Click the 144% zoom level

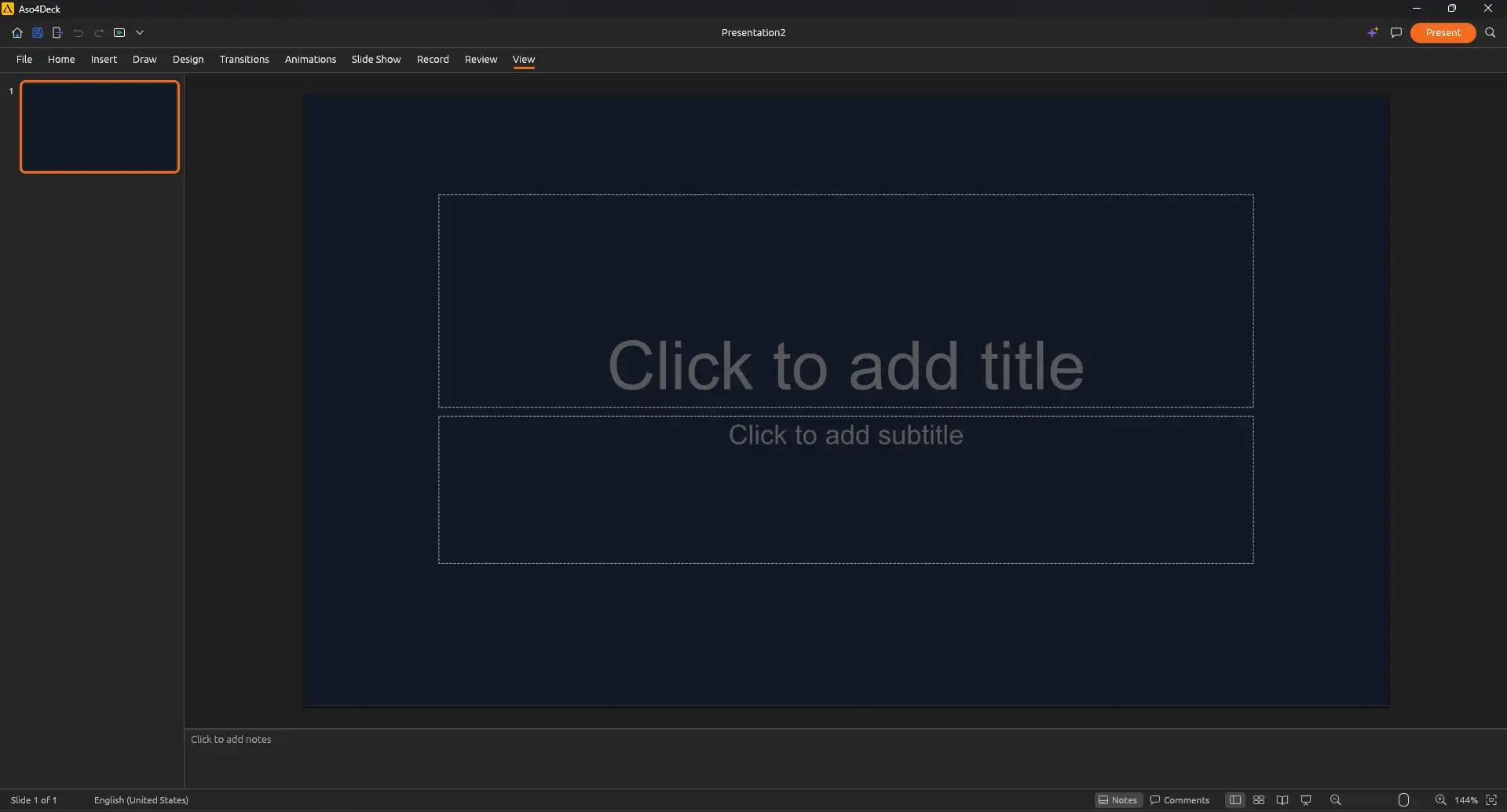coord(1465,800)
